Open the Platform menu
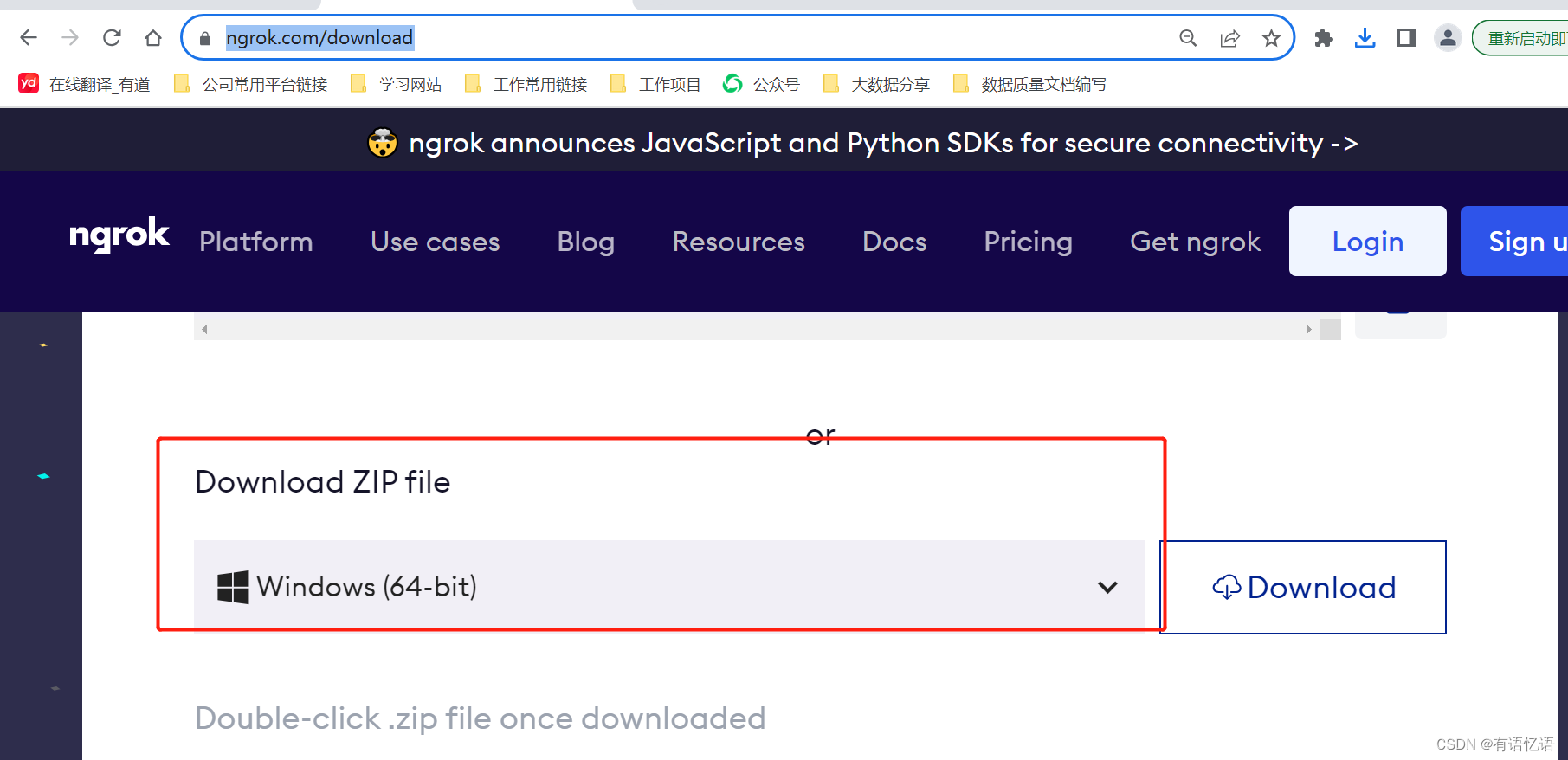Image resolution: width=1568 pixels, height=760 pixels. [x=256, y=242]
